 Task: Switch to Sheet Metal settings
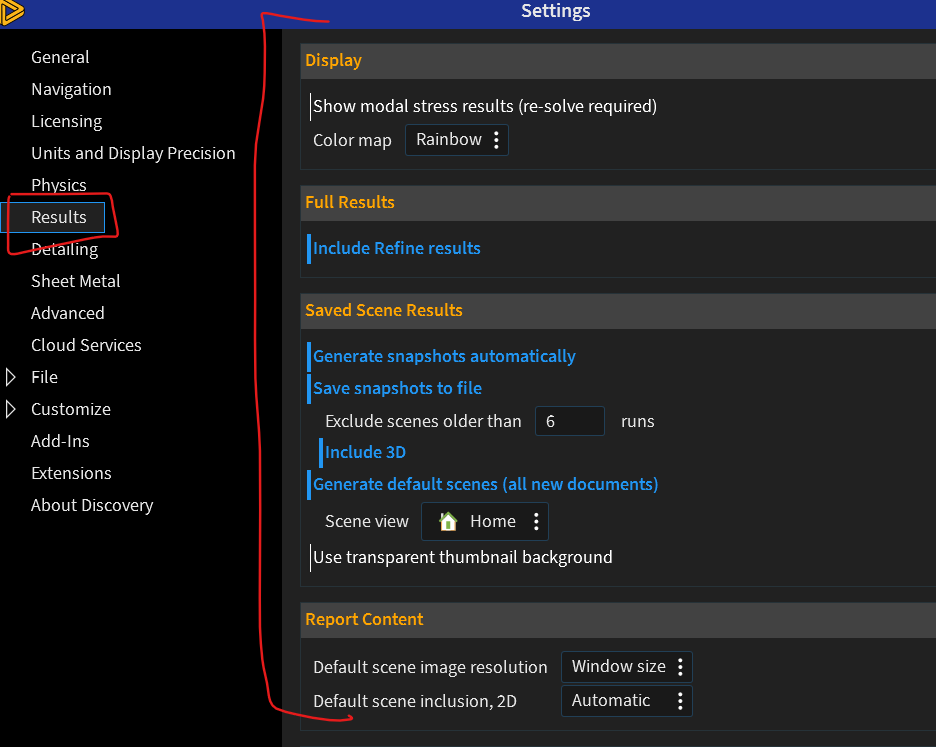click(x=76, y=281)
